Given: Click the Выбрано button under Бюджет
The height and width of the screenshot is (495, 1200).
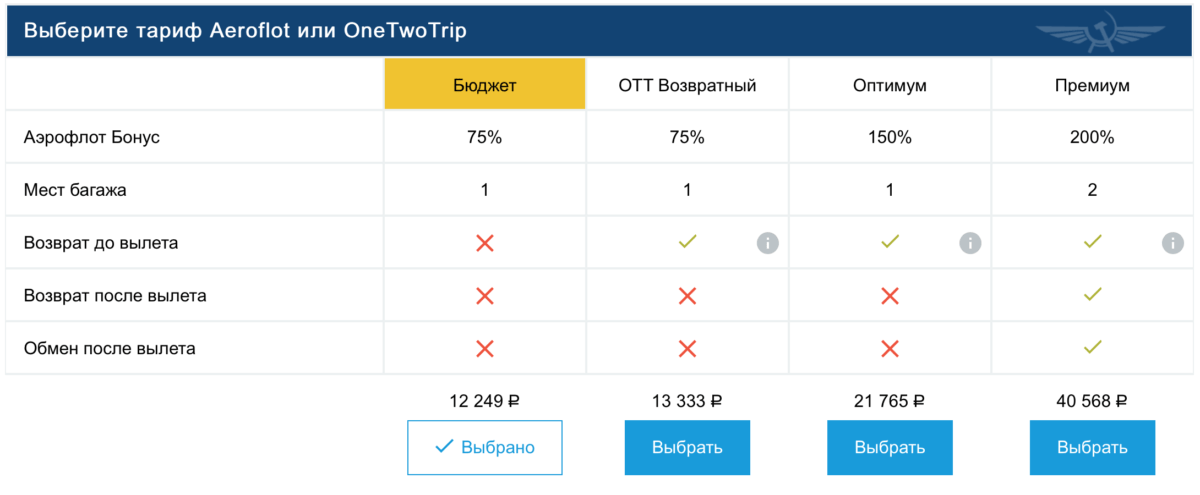Looking at the screenshot, I should pos(485,447).
